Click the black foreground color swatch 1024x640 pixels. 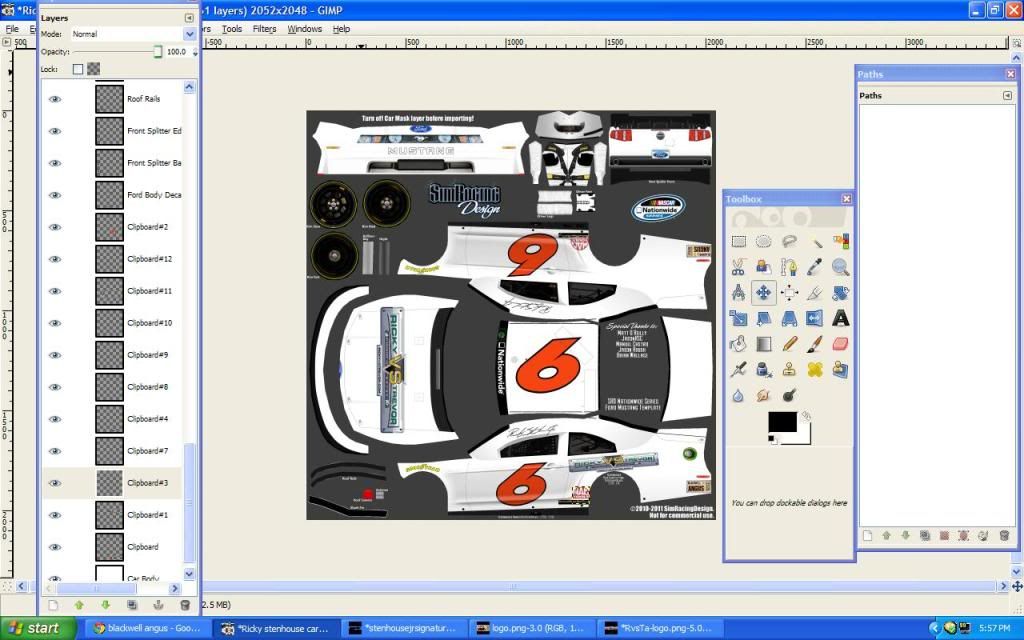click(781, 422)
